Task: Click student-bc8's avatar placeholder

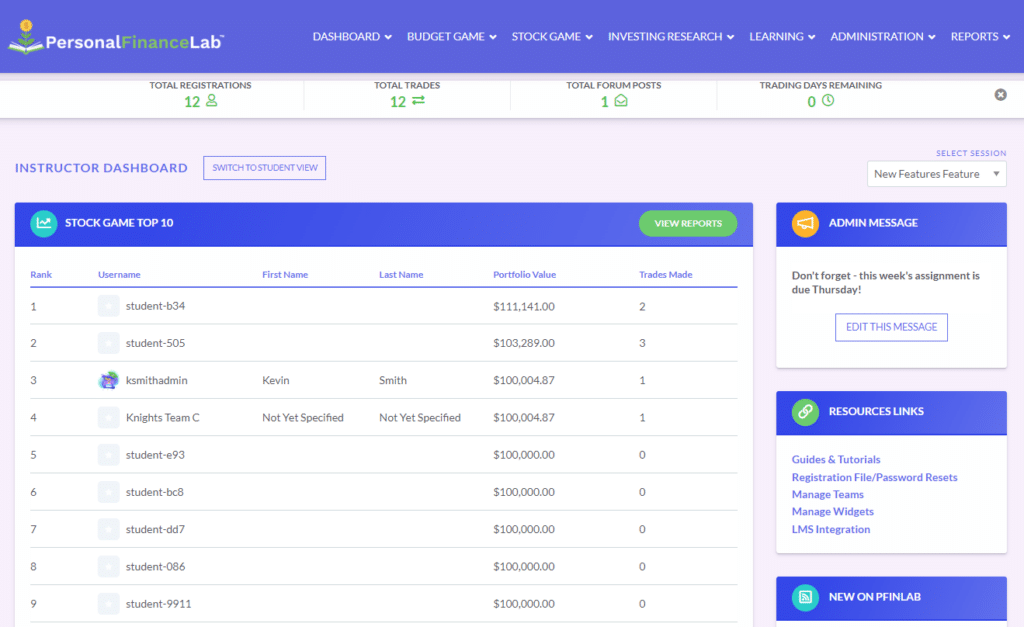Action: 108,492
